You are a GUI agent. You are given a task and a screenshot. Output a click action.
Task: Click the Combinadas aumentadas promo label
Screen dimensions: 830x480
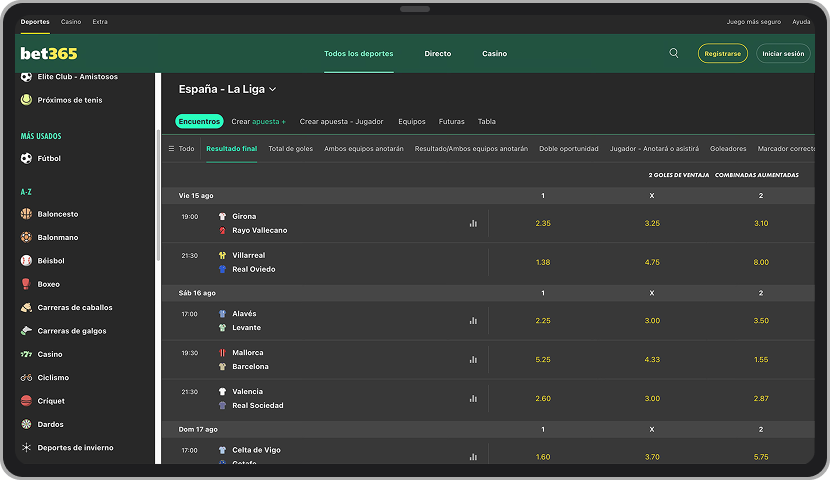click(x=756, y=175)
